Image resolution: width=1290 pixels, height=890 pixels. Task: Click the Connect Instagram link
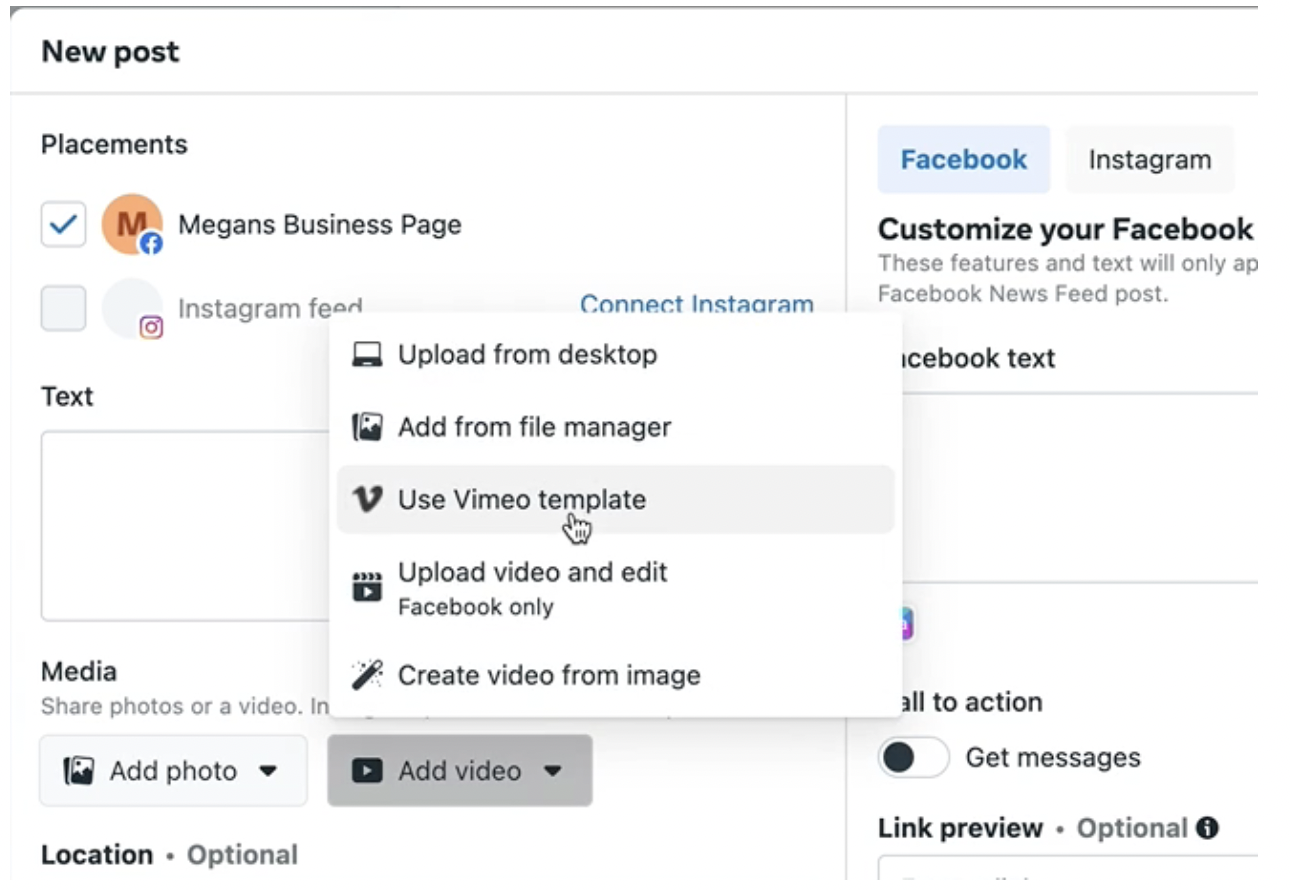pyautogui.click(x=697, y=305)
